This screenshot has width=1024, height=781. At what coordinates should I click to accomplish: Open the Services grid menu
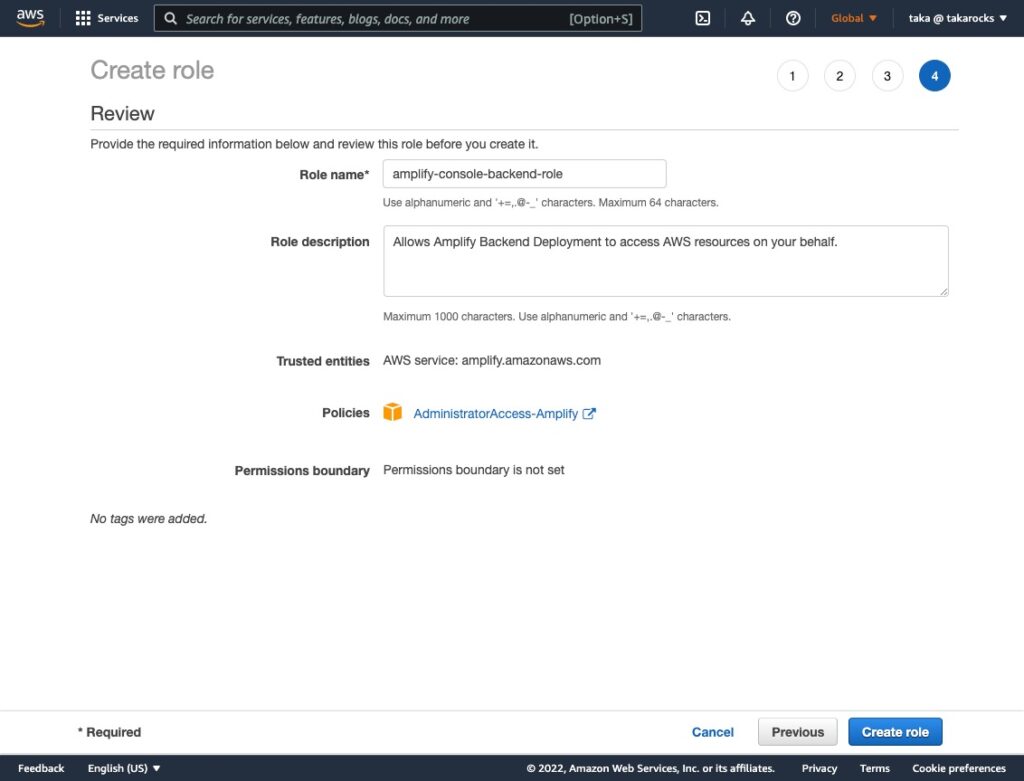tap(106, 18)
